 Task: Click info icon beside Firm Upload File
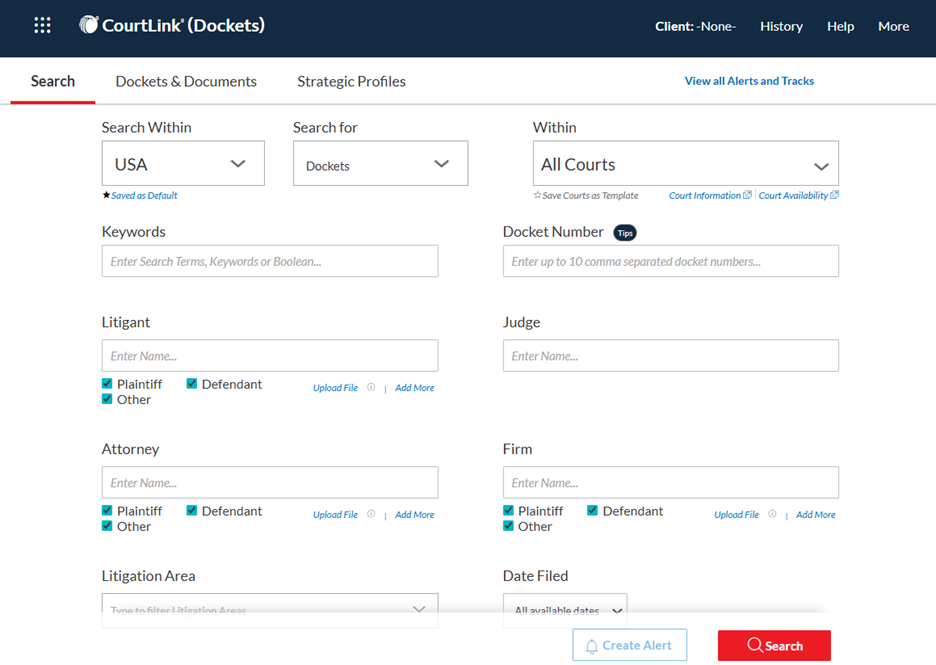point(772,515)
